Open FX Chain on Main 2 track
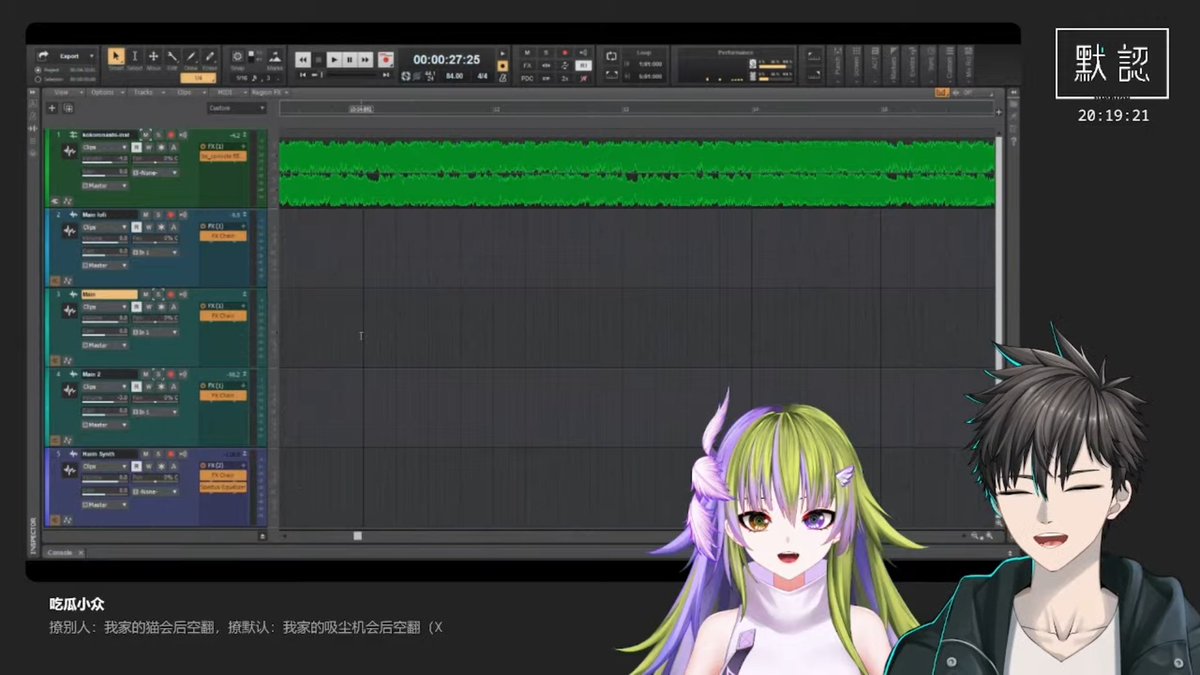Viewport: 1200px width, 675px height. pos(223,395)
